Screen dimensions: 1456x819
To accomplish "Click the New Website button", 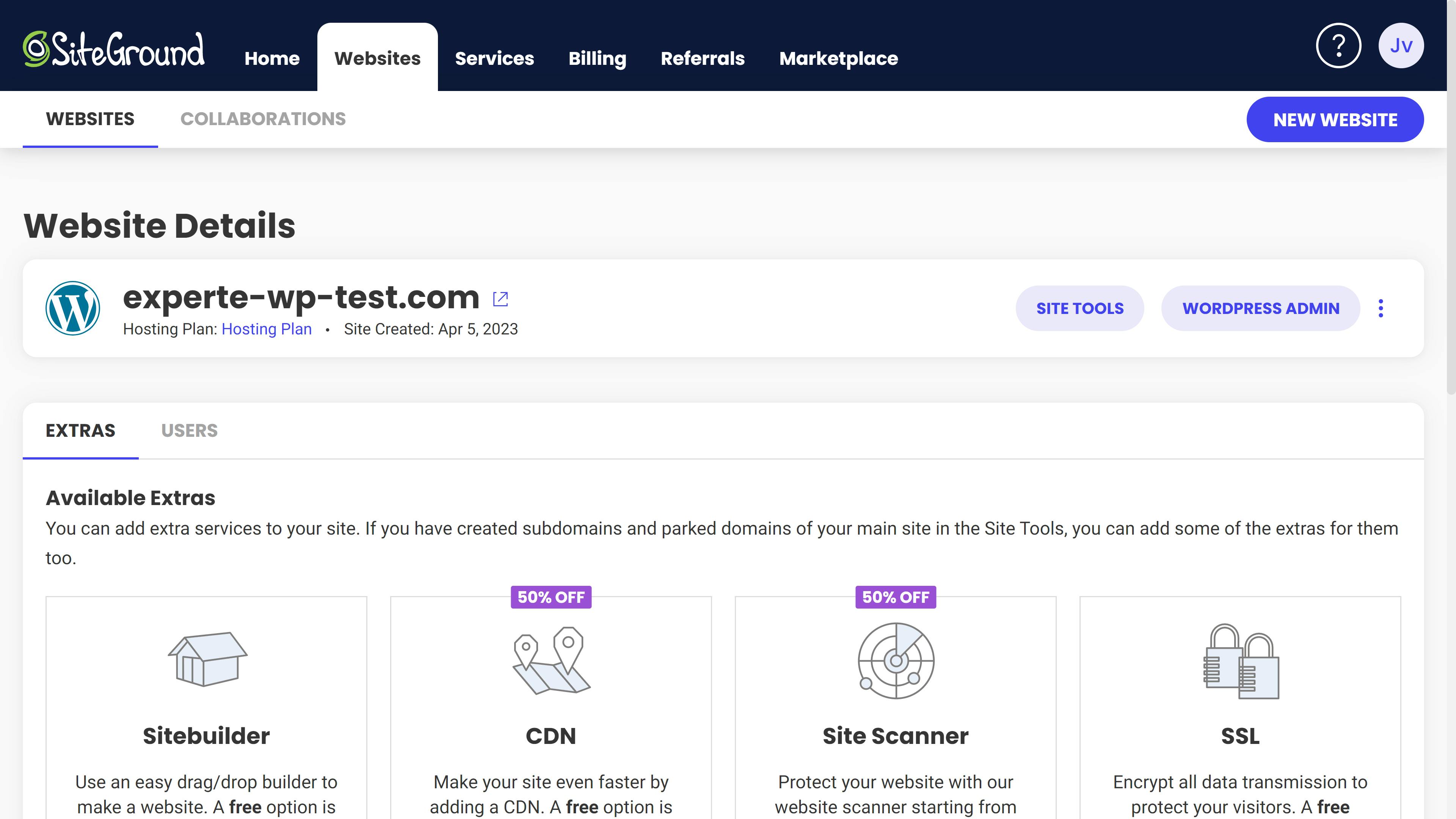I will pos(1335,120).
